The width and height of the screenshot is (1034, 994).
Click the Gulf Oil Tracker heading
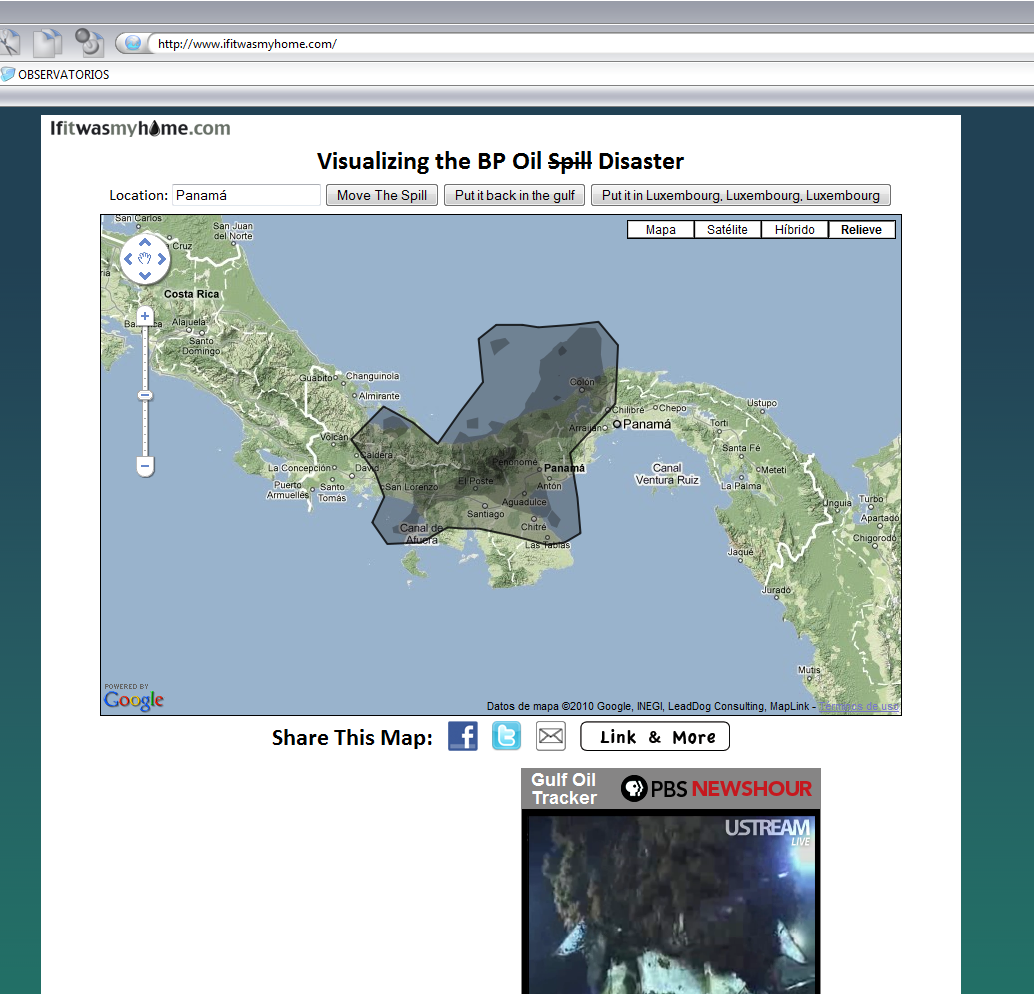(564, 789)
